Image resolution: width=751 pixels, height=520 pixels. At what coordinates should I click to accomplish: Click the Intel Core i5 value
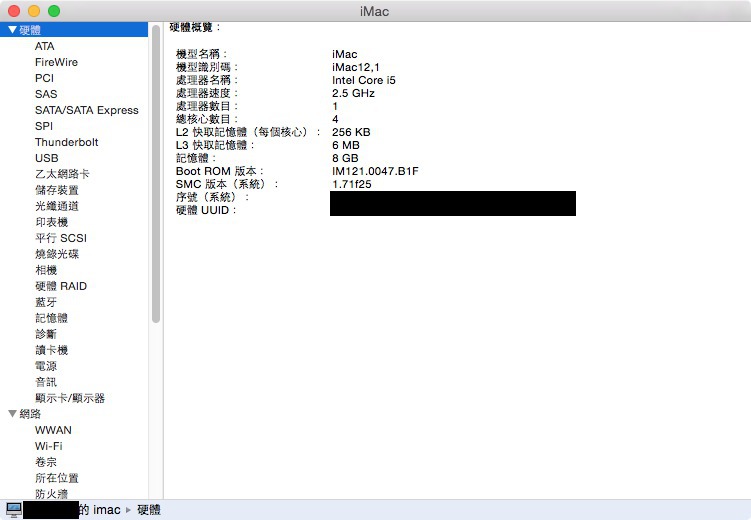364,80
